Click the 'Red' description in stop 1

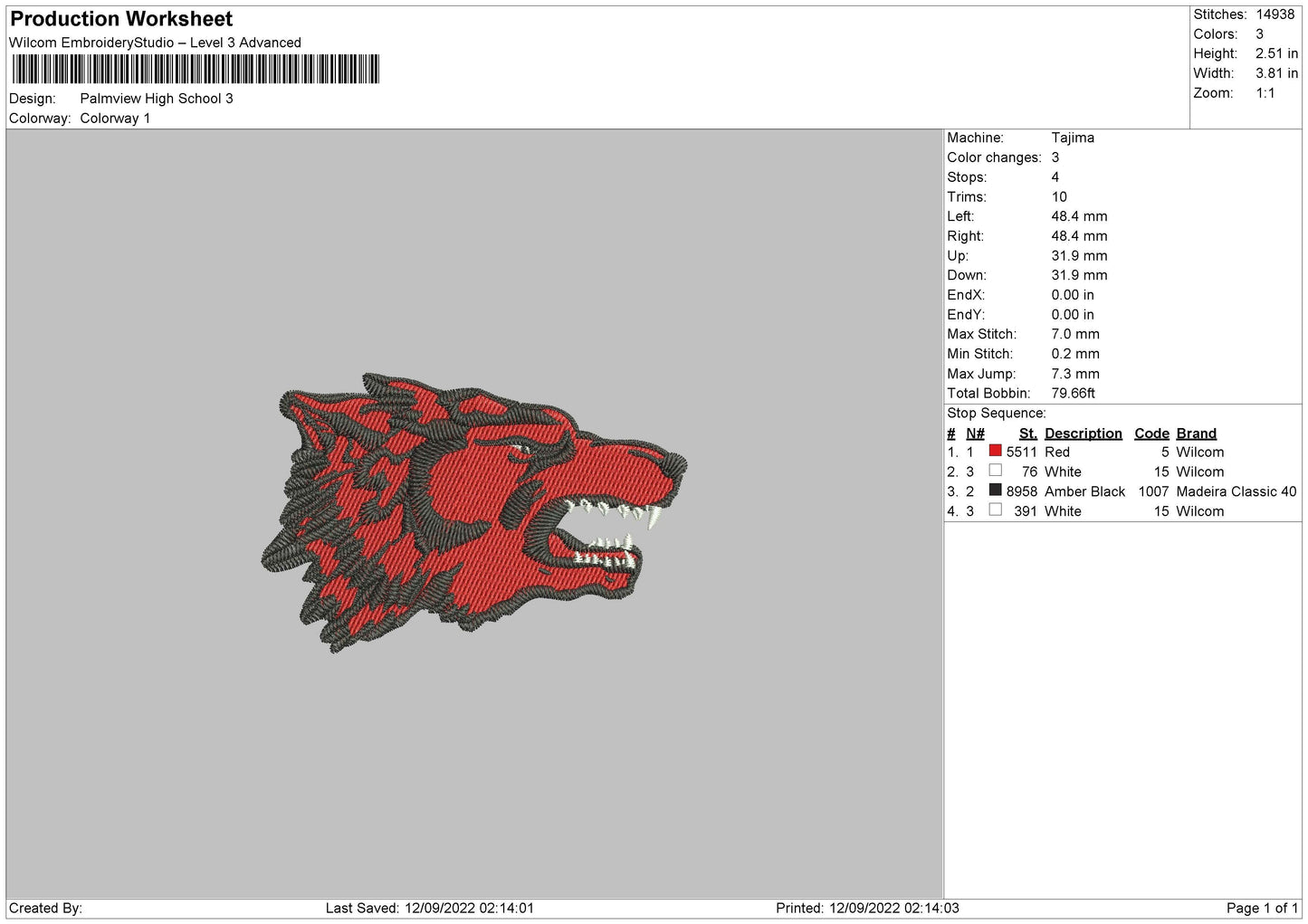pyautogui.click(x=1057, y=452)
